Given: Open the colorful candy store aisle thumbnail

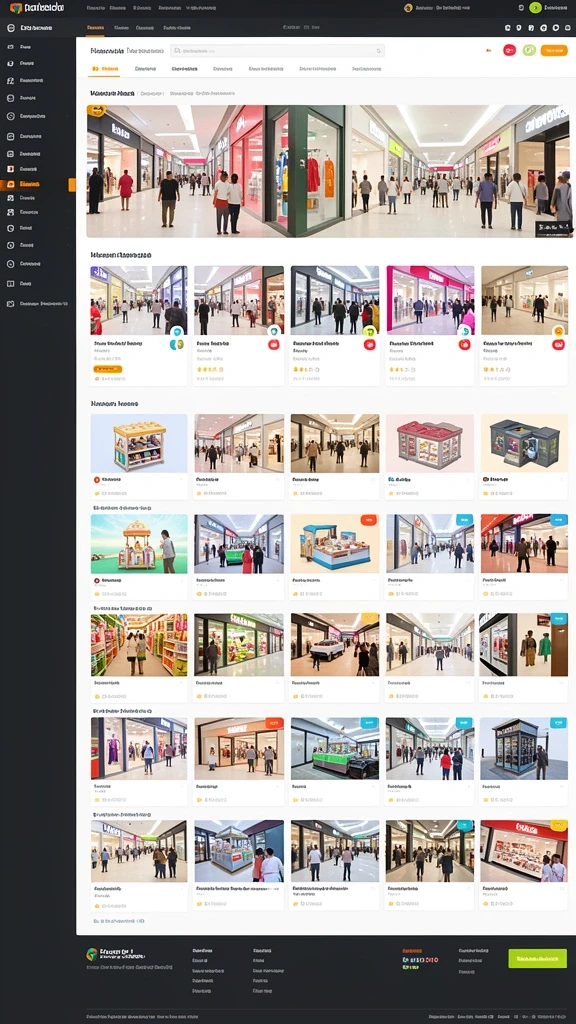Looking at the screenshot, I should pyautogui.click(x=139, y=645).
